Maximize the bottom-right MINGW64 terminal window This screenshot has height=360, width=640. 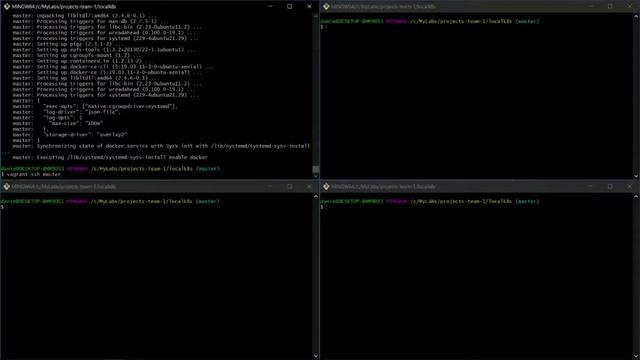(610, 187)
